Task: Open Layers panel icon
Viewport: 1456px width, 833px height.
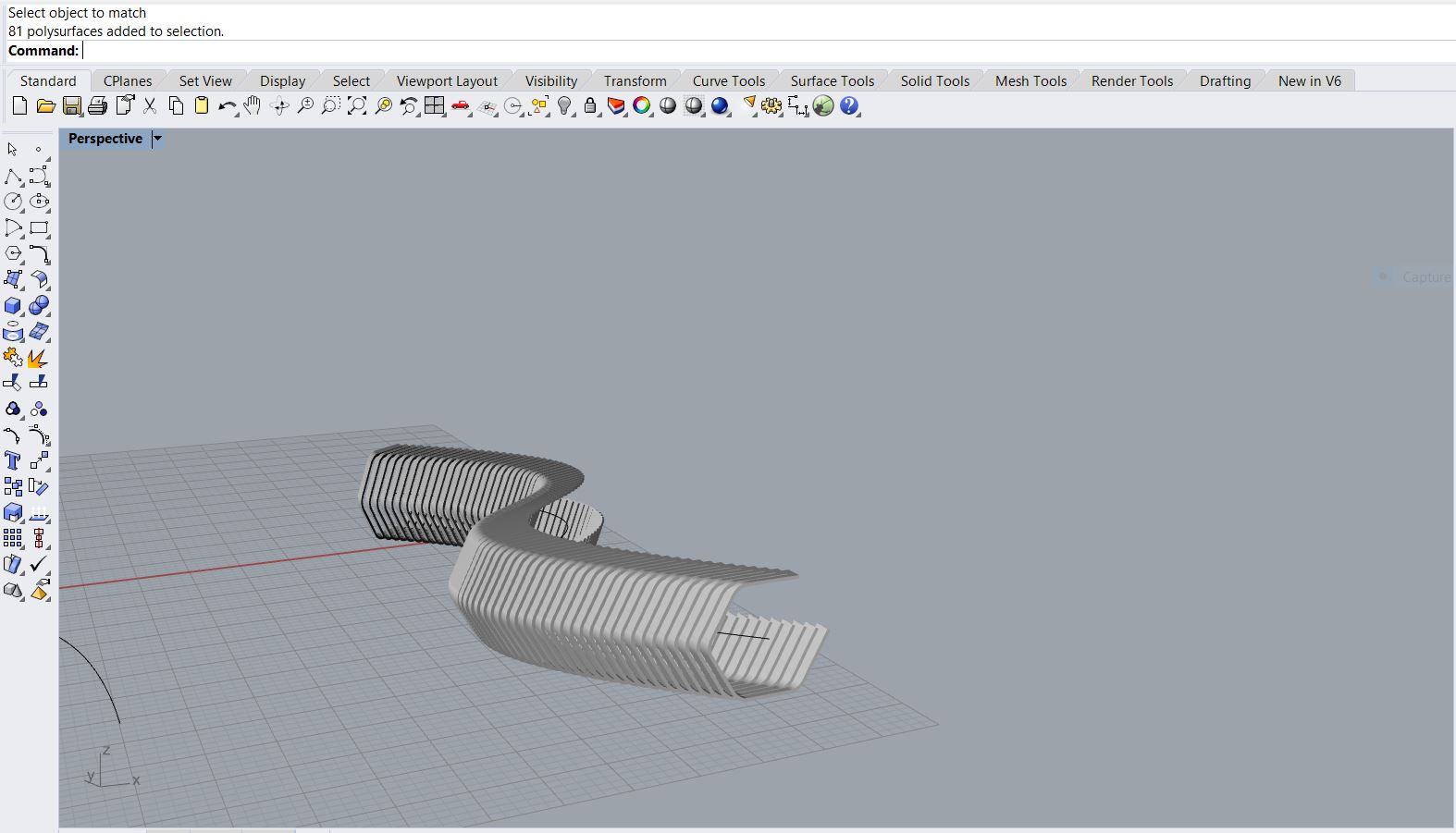Action: pyautogui.click(x=616, y=106)
